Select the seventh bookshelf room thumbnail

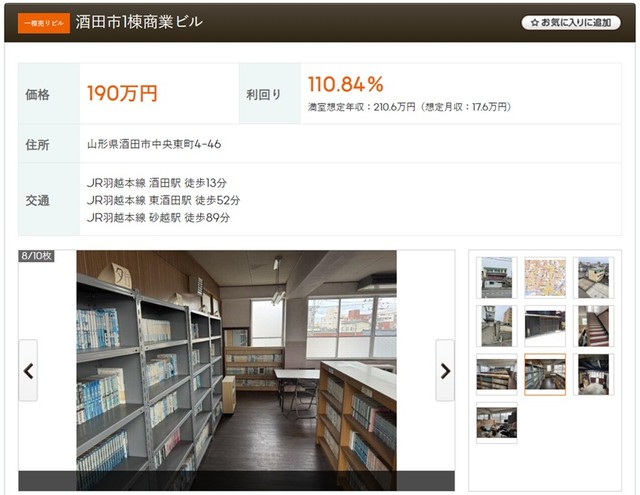click(x=496, y=375)
